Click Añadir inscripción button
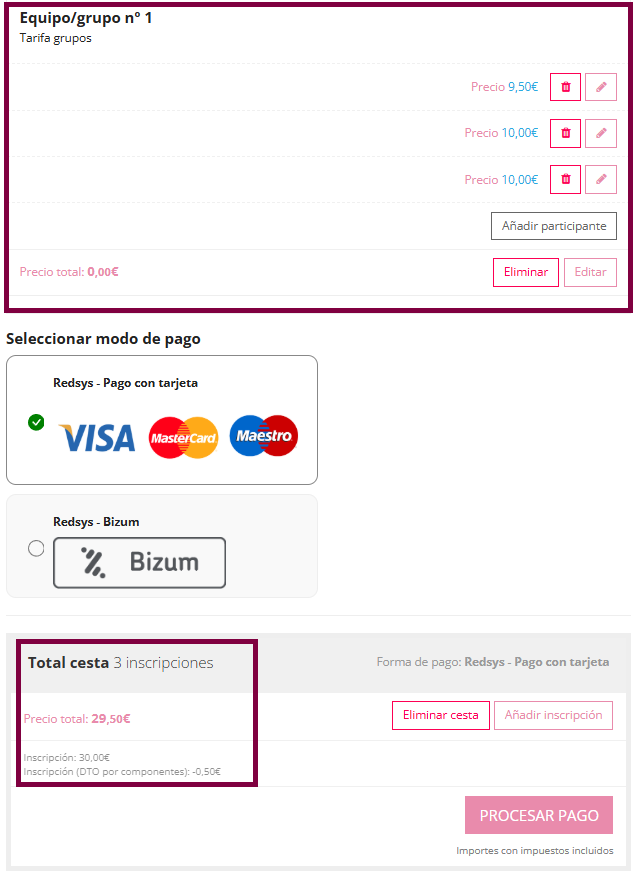This screenshot has height=876, width=637. [553, 715]
